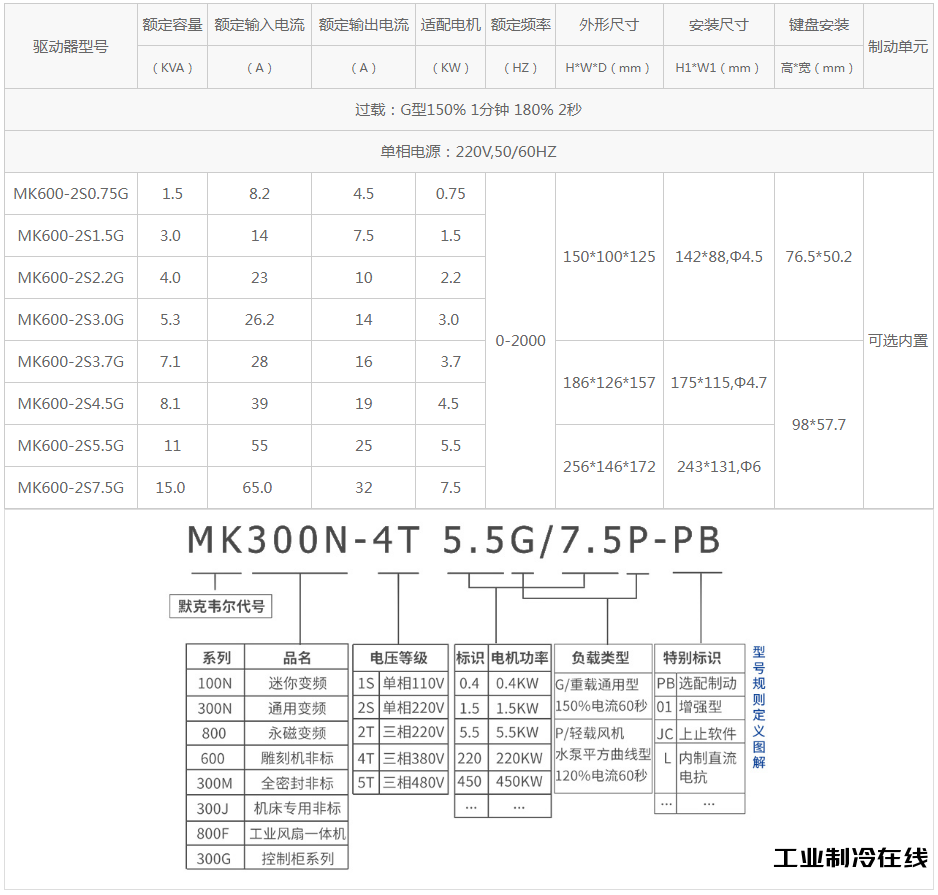The width and height of the screenshot is (938, 895).
Task: Click the 驱动器型号 column header
Action: coord(71,46)
